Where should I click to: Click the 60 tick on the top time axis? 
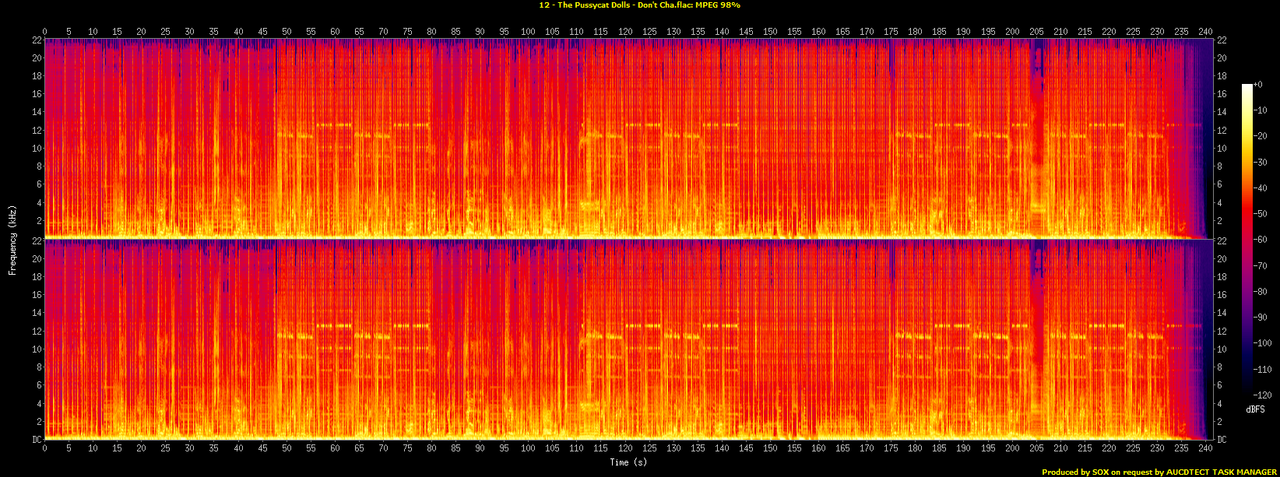[x=335, y=32]
